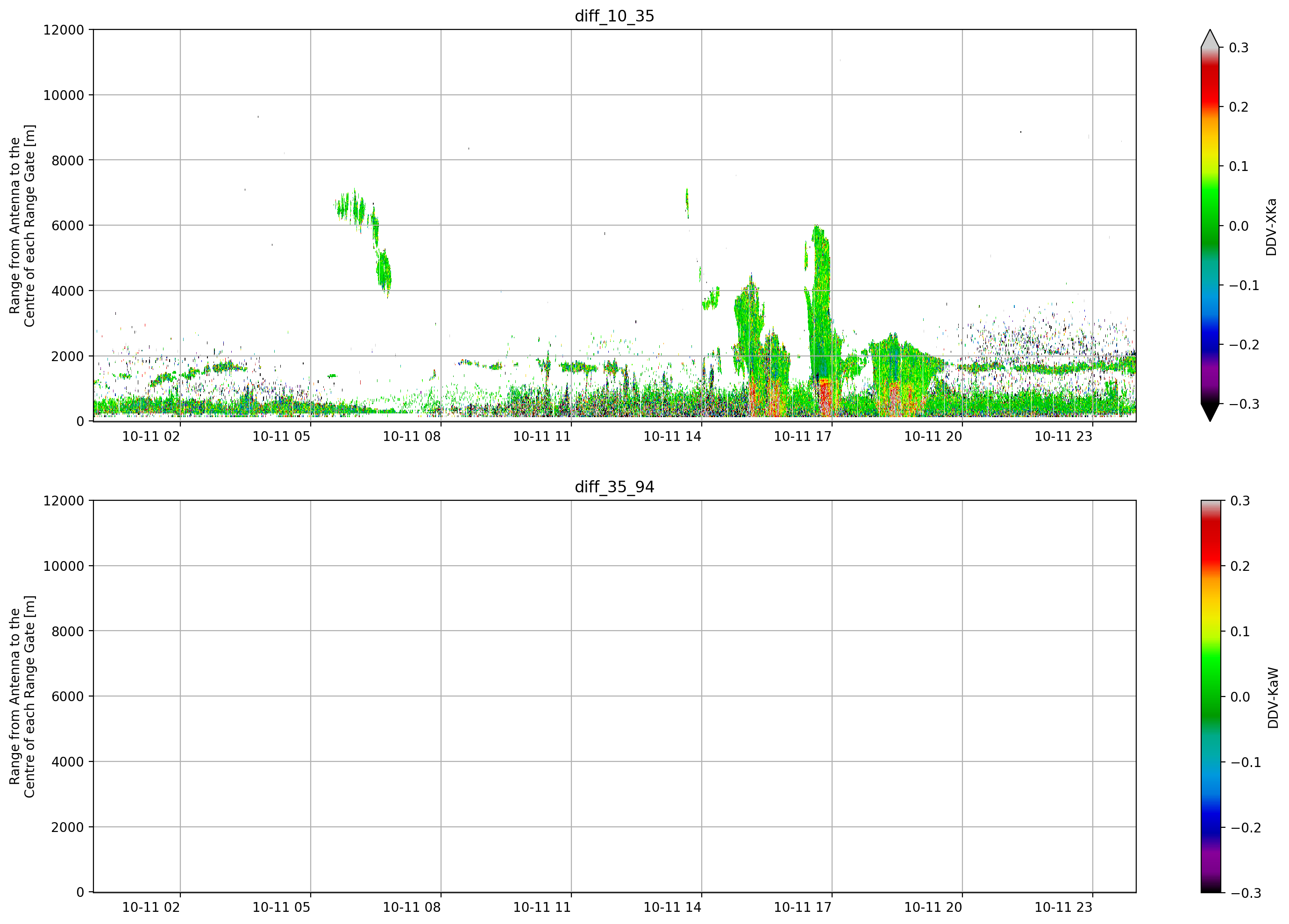
Task: Click the 12000 y-tick in diff_10_35
Action: click(x=64, y=29)
